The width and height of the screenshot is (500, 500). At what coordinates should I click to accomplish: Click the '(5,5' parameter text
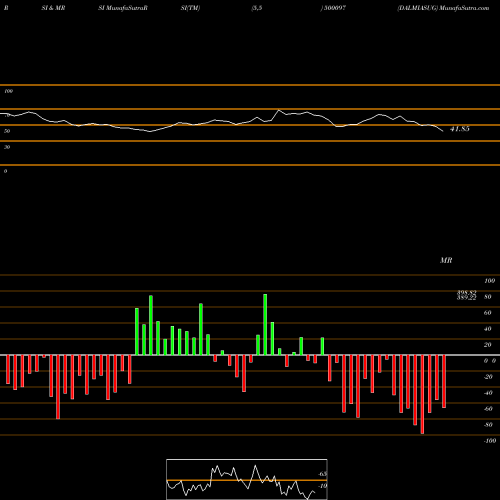click(257, 8)
